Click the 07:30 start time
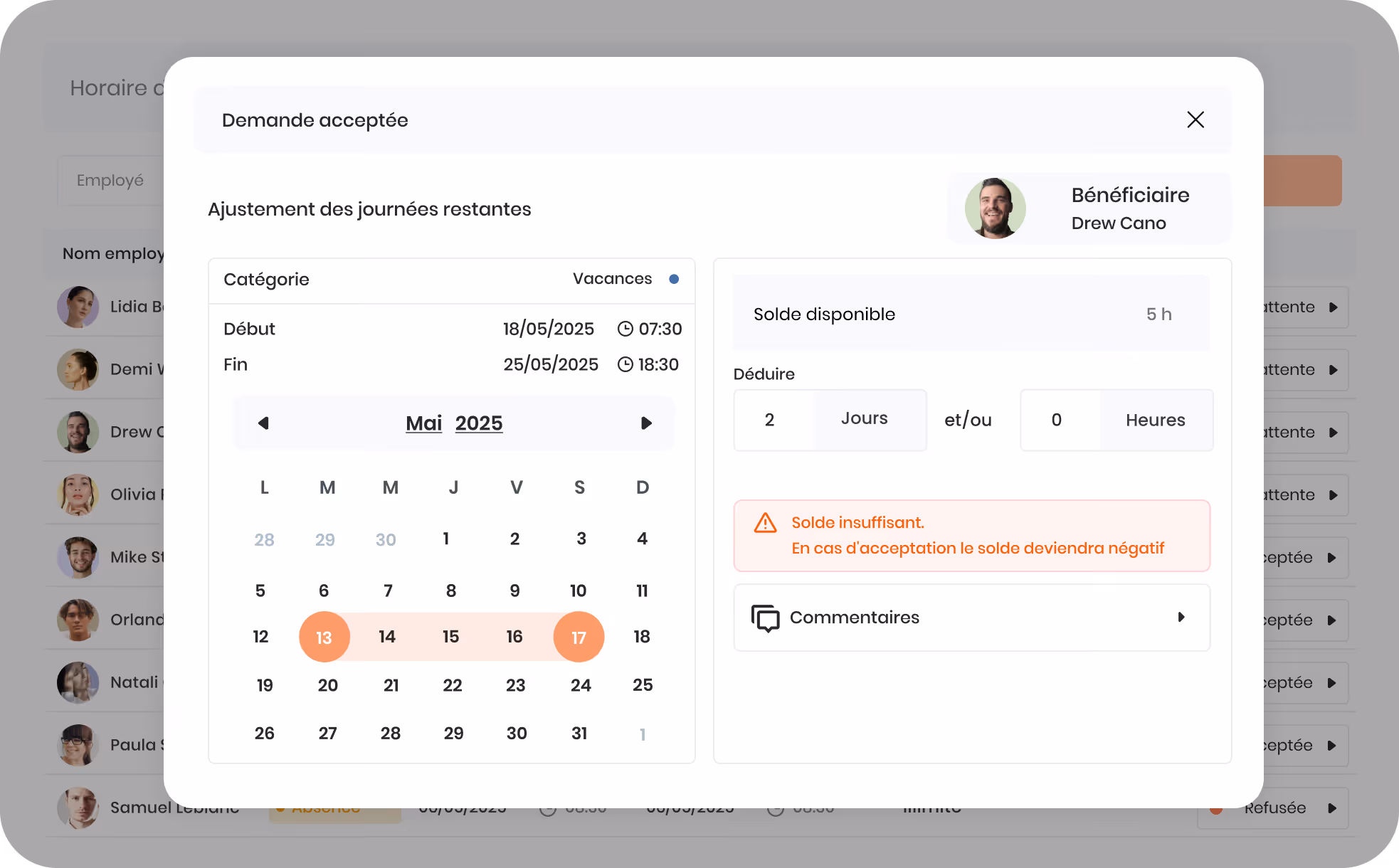Screen dimensions: 1399x868 pyautogui.click(x=660, y=329)
